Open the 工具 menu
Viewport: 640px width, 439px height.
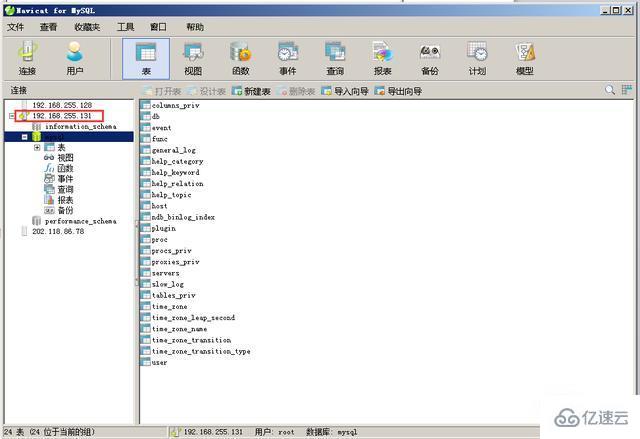(x=125, y=27)
